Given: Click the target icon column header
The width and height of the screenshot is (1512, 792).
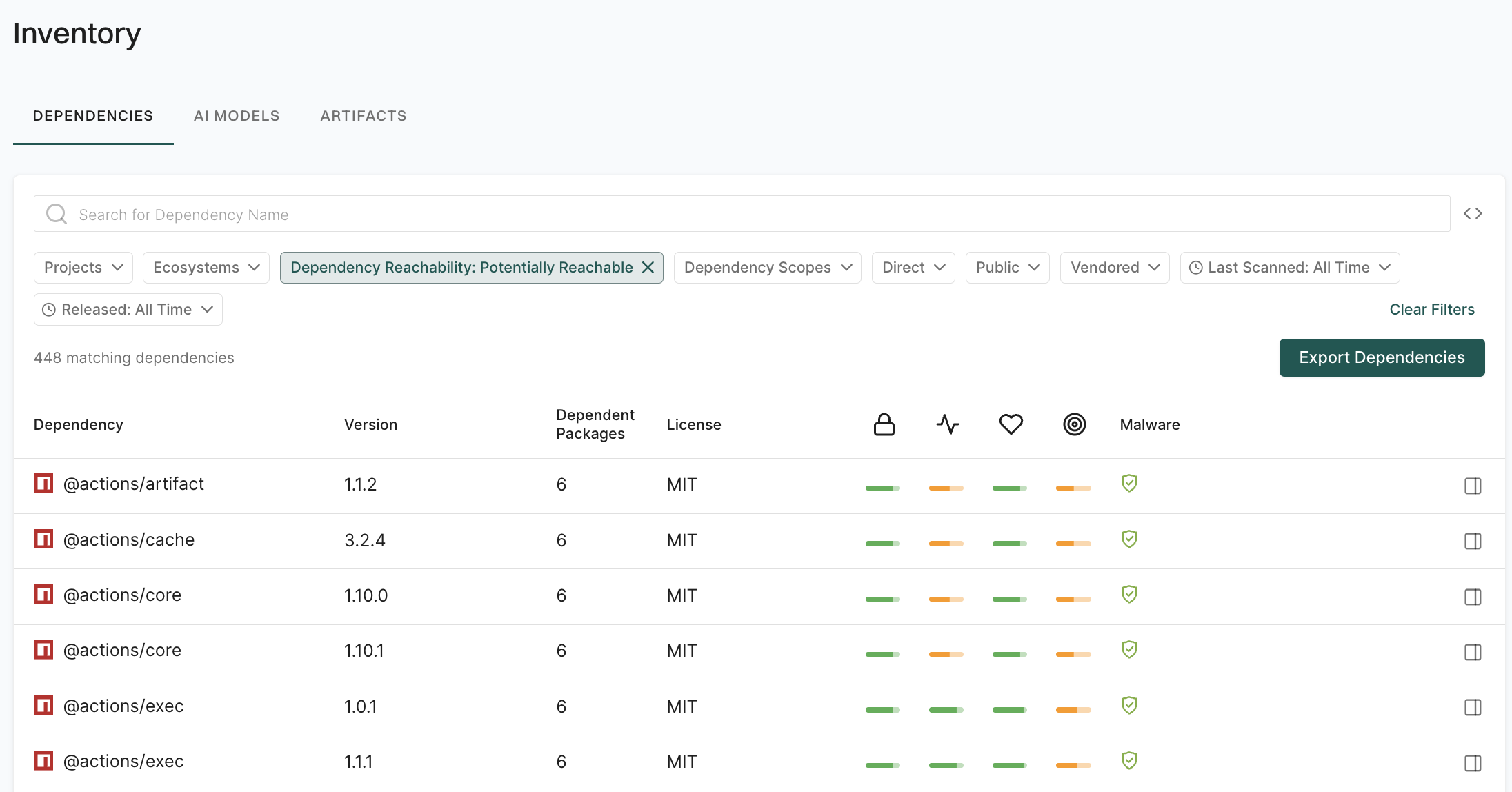Looking at the screenshot, I should click(1074, 424).
